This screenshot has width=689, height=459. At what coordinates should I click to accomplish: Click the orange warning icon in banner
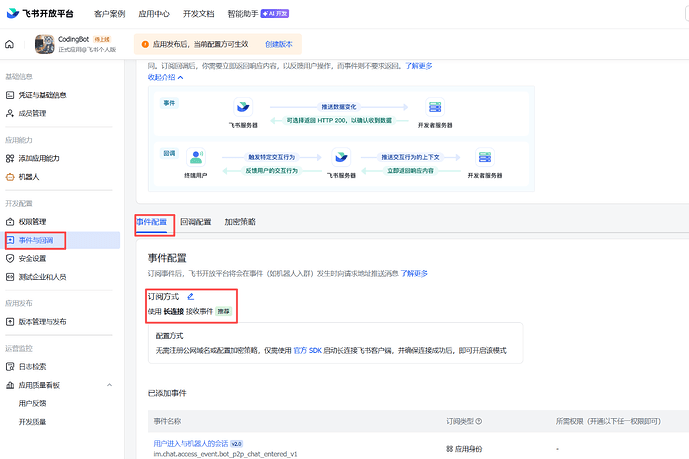[145, 44]
